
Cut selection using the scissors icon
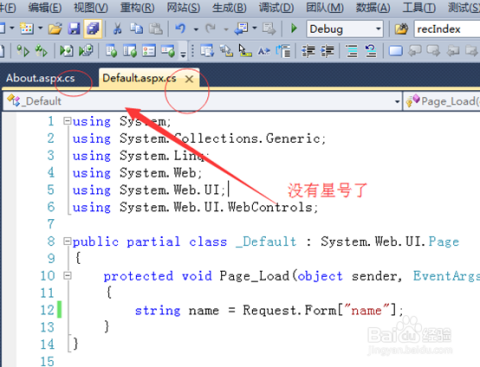(x=117, y=29)
